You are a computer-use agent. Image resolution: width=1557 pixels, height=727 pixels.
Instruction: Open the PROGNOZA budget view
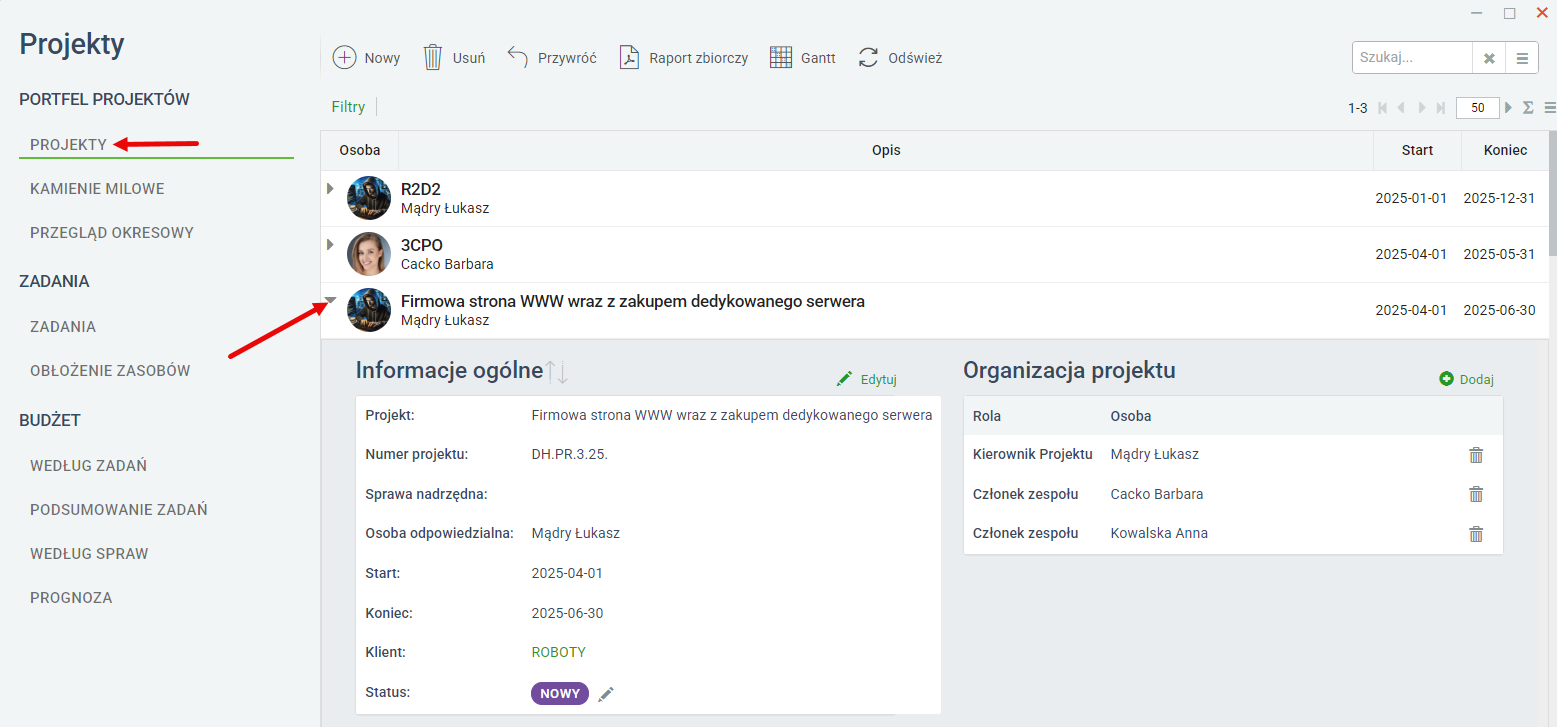point(71,598)
